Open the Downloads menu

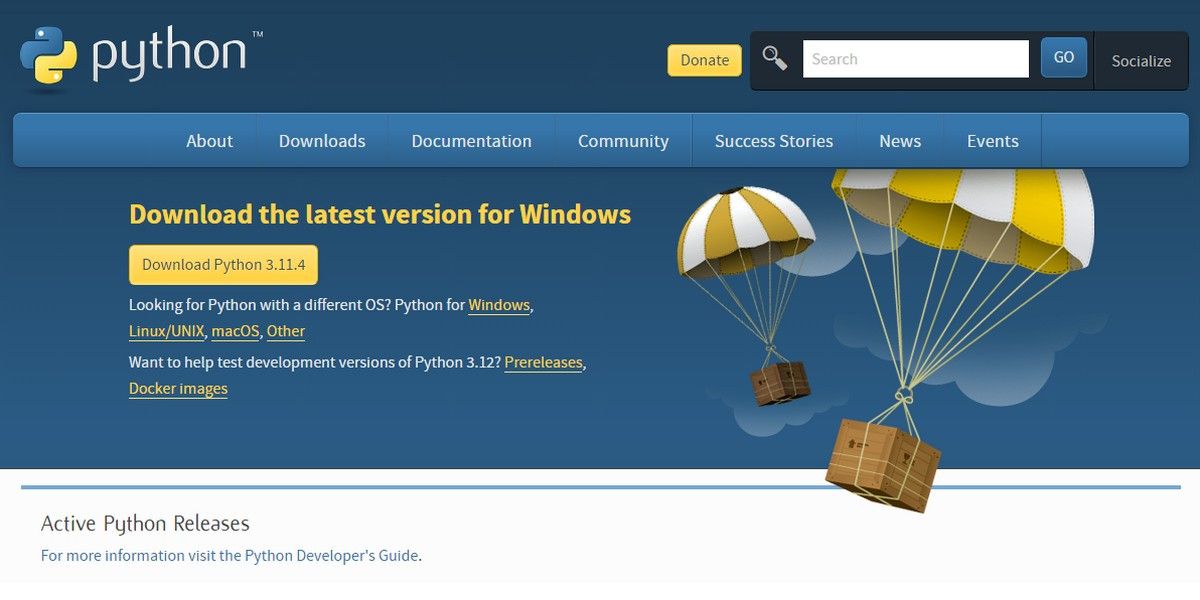click(x=322, y=140)
